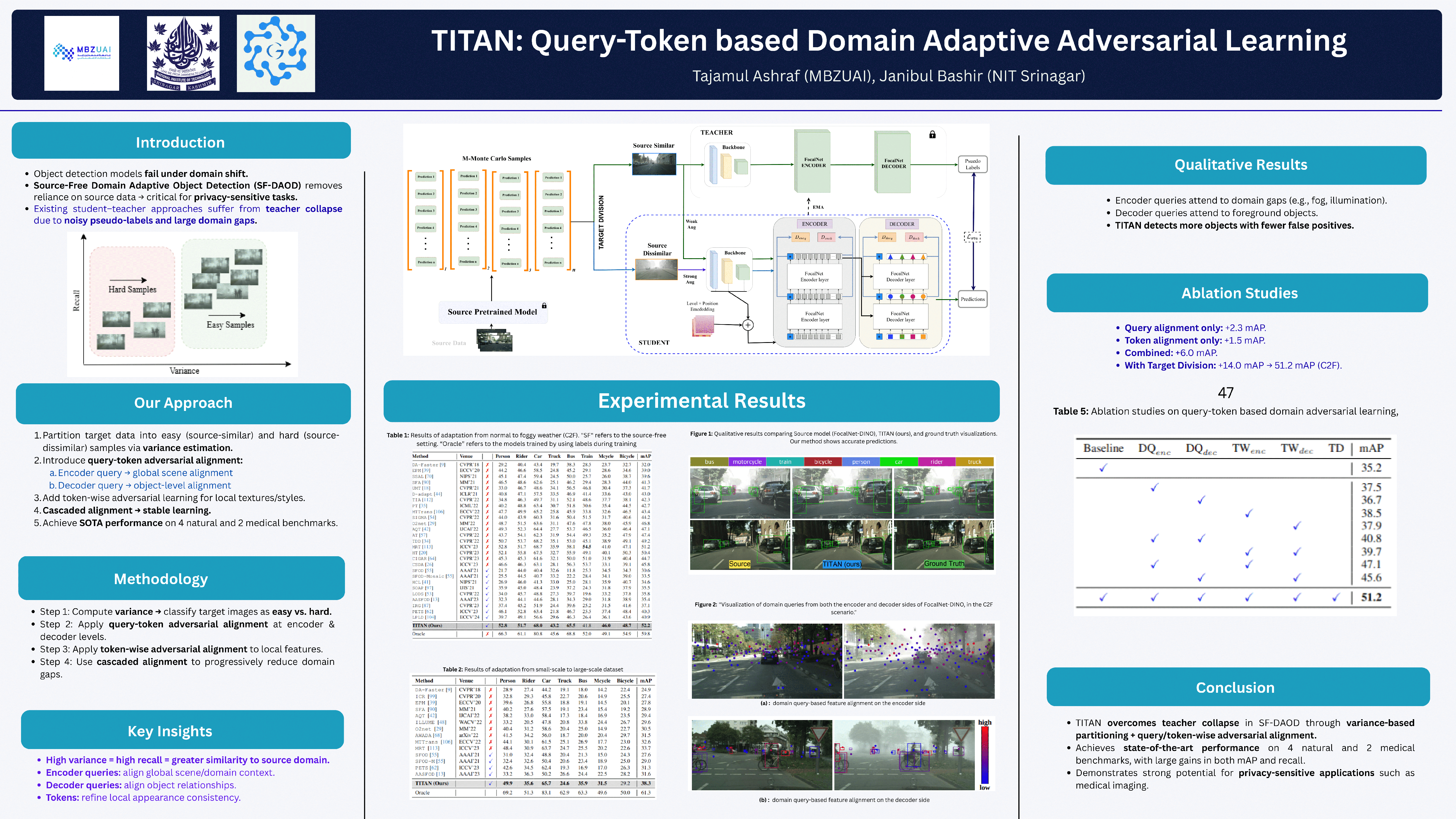Click the lock icon in the Teacher block
Screen dimensions: 1456x819
coord(932,135)
